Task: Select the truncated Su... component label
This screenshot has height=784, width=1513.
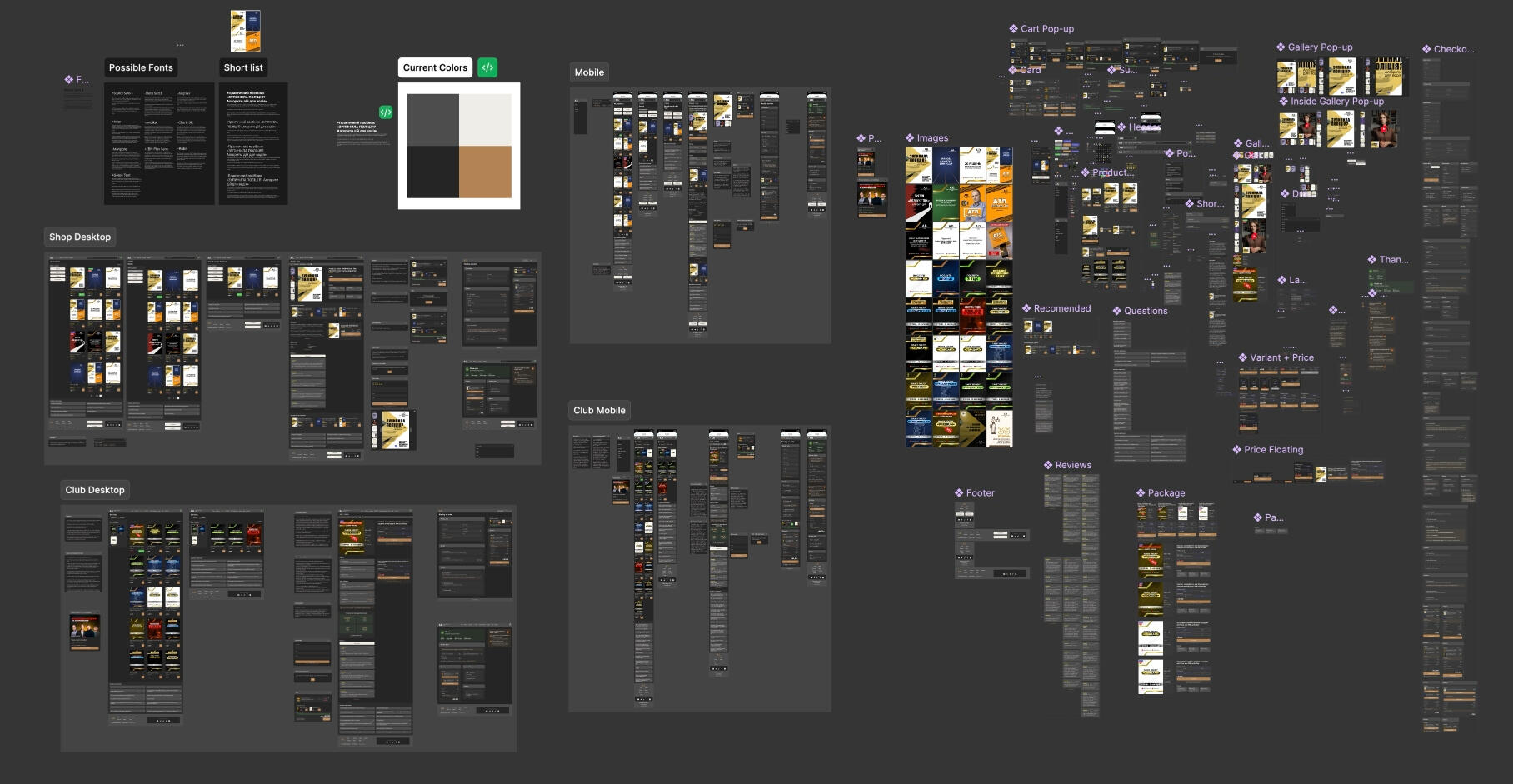Action: [x=1127, y=70]
